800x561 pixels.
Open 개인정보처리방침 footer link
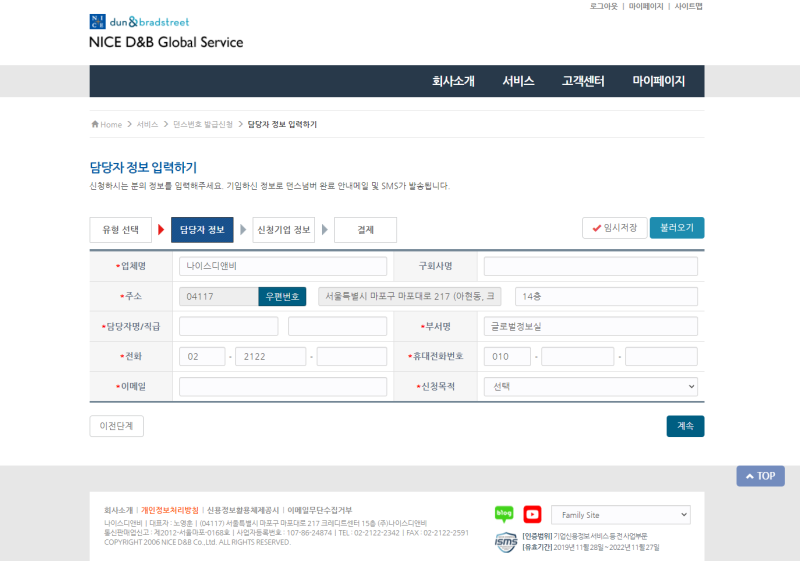170,510
